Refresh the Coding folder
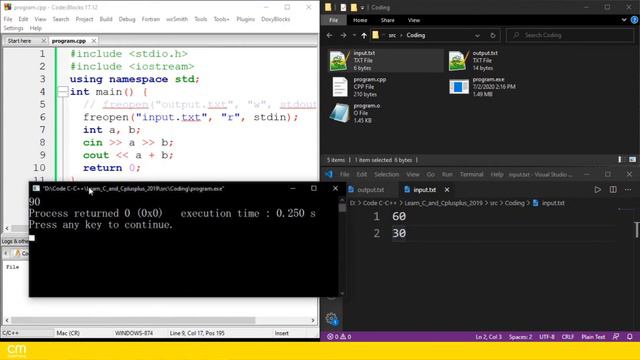This screenshot has width=640, height=360. click(493, 36)
